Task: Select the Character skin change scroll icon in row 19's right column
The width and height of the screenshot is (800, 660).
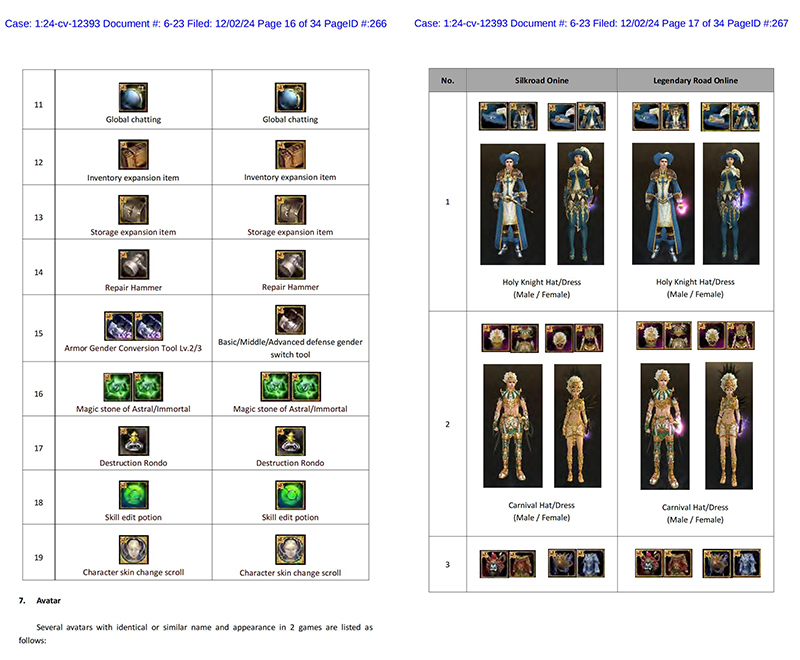Action: (x=290, y=549)
